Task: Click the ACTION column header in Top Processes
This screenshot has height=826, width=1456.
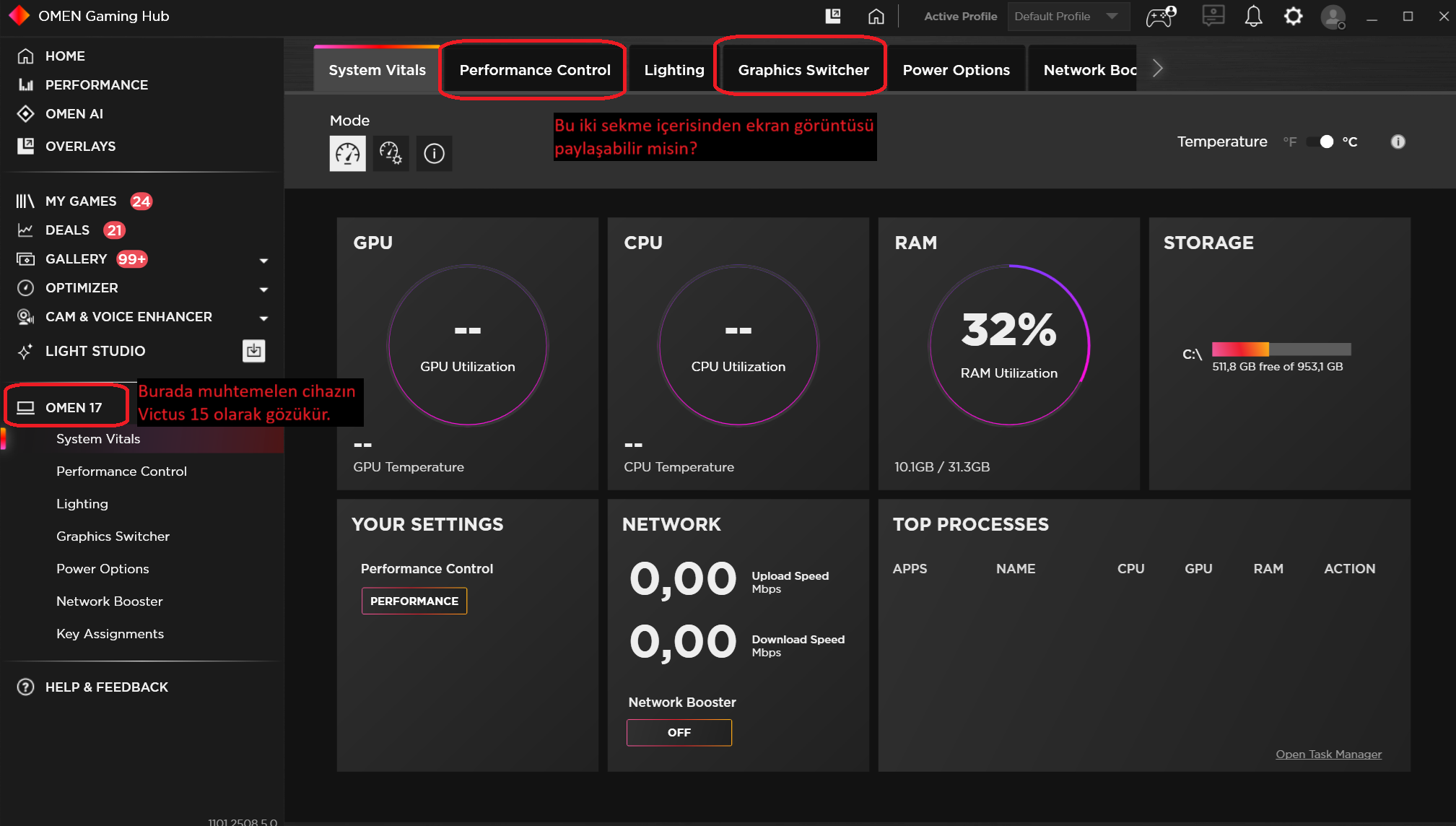Action: coord(1349,568)
